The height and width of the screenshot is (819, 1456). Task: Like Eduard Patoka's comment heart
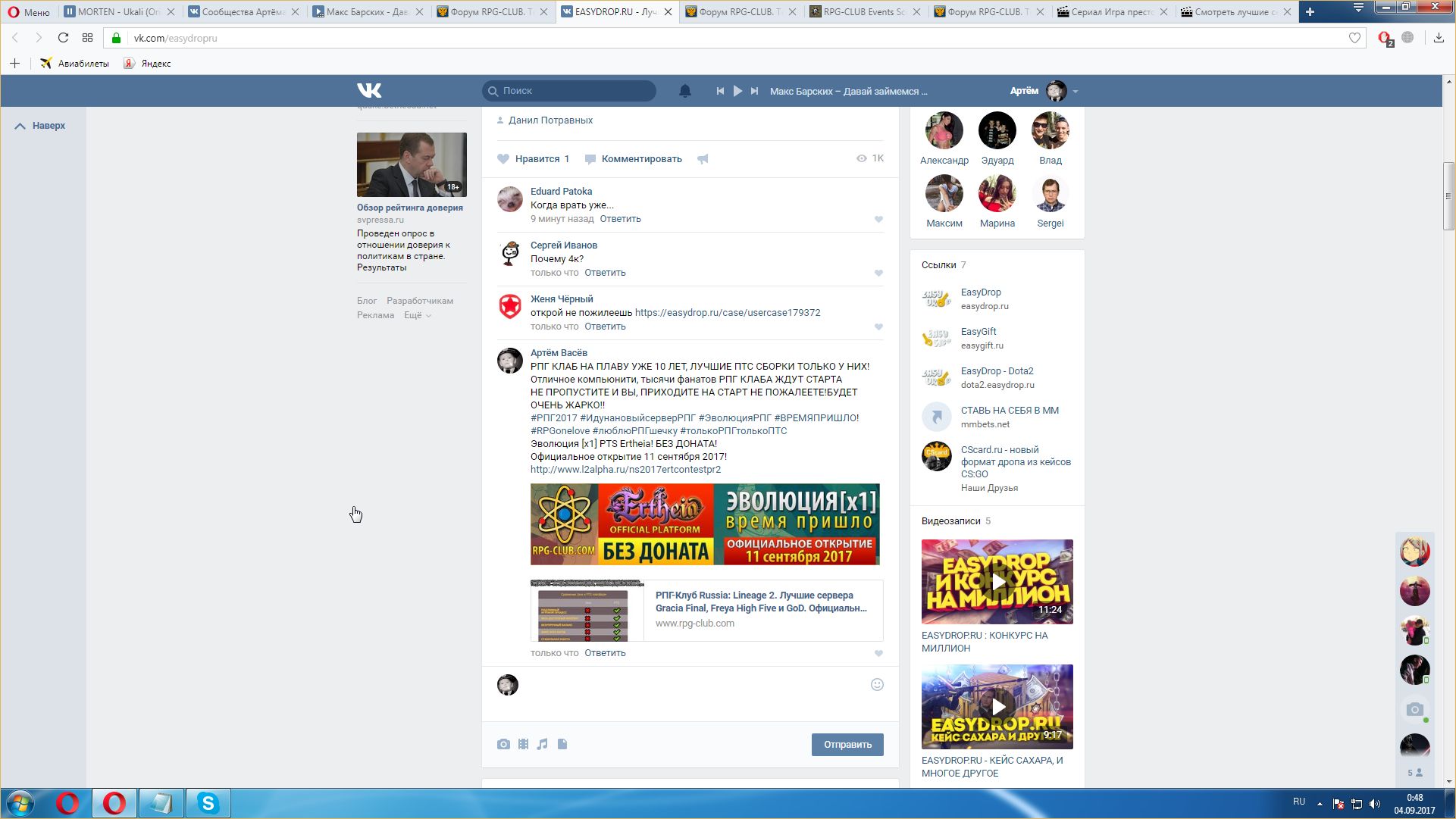(878, 220)
